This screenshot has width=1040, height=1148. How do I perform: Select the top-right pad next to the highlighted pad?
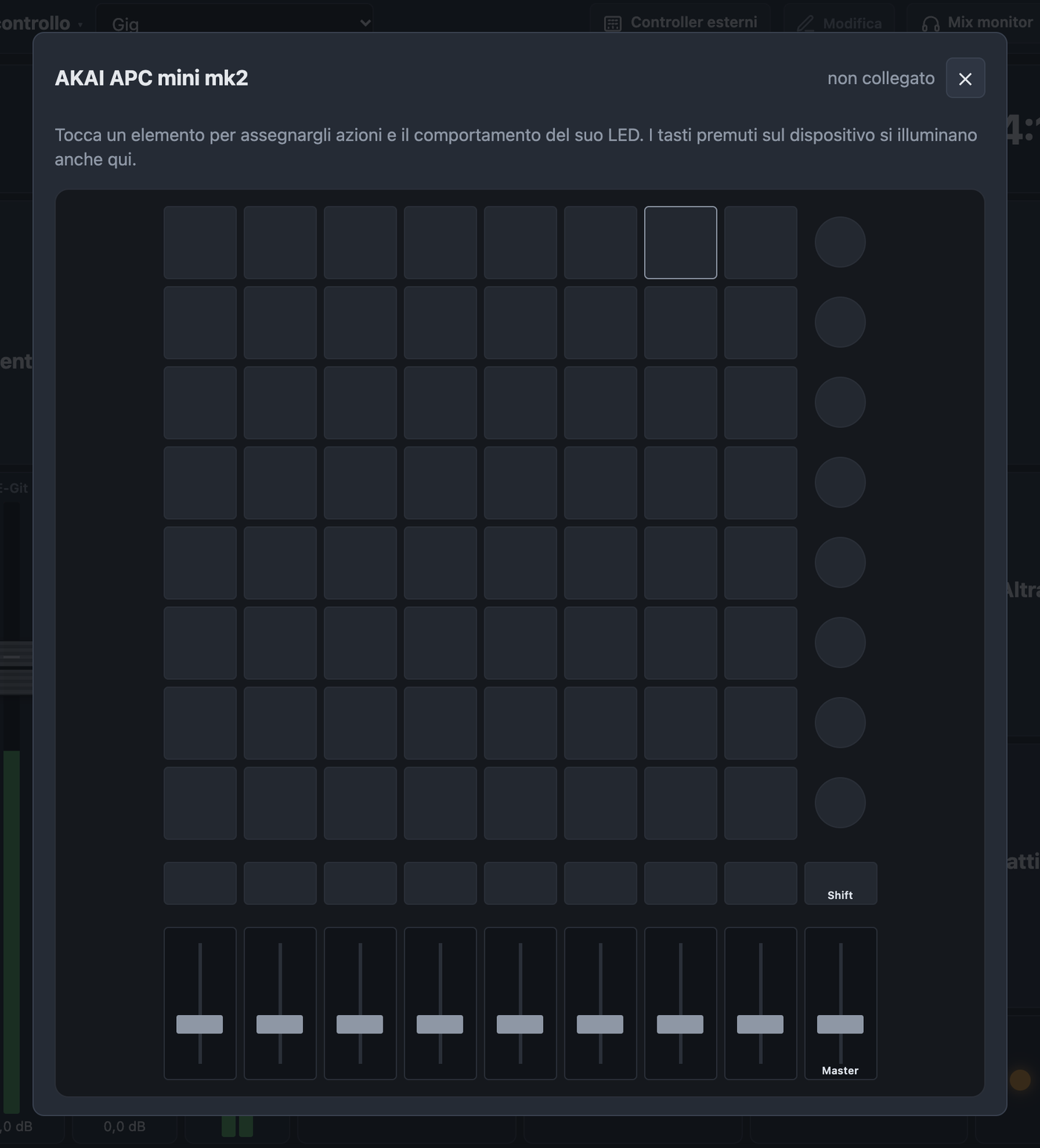pos(761,243)
